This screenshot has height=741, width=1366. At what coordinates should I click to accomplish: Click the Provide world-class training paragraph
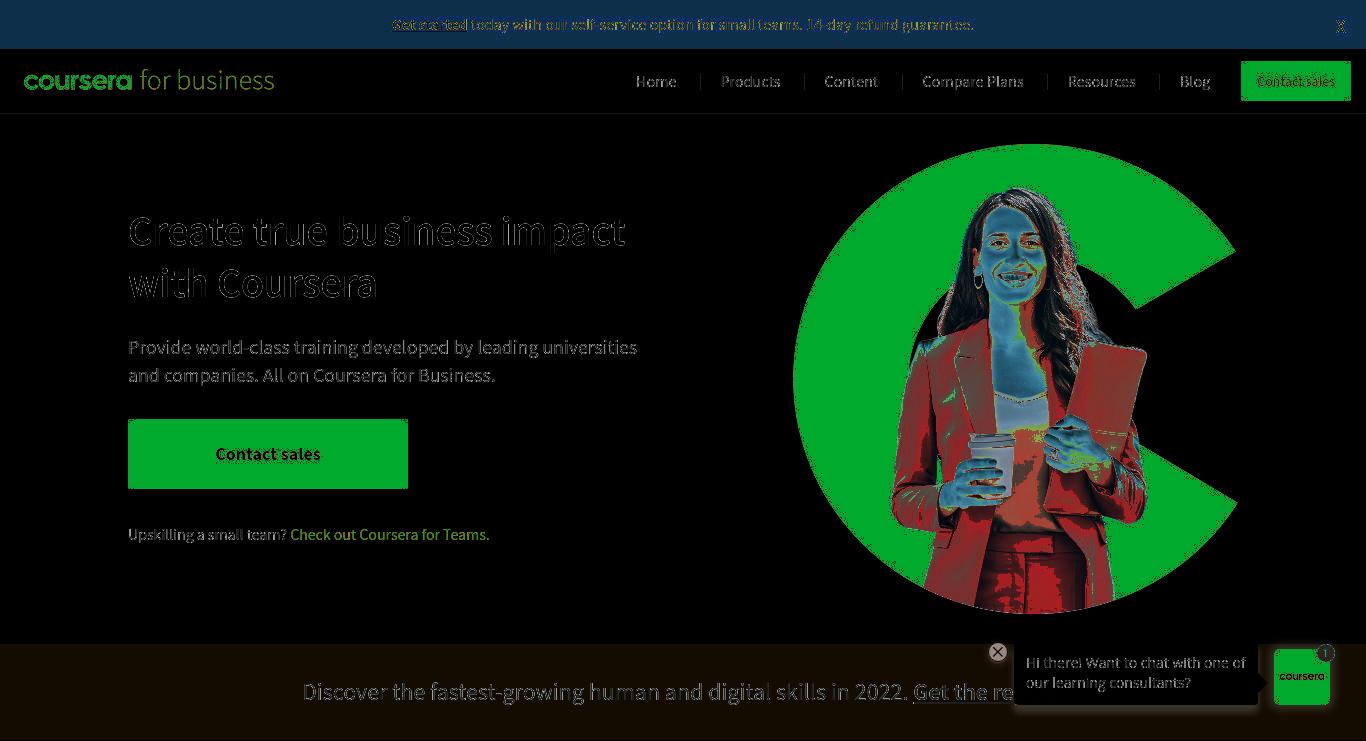tap(383, 361)
